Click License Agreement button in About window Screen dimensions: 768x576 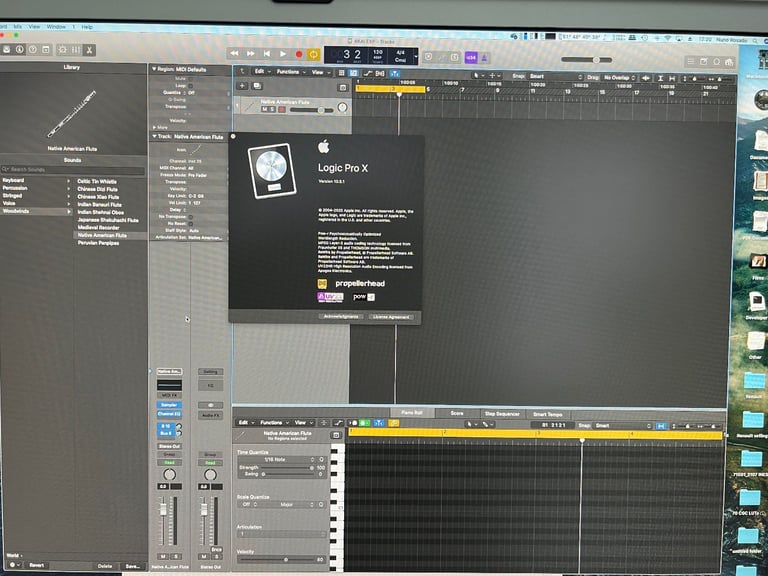point(391,317)
